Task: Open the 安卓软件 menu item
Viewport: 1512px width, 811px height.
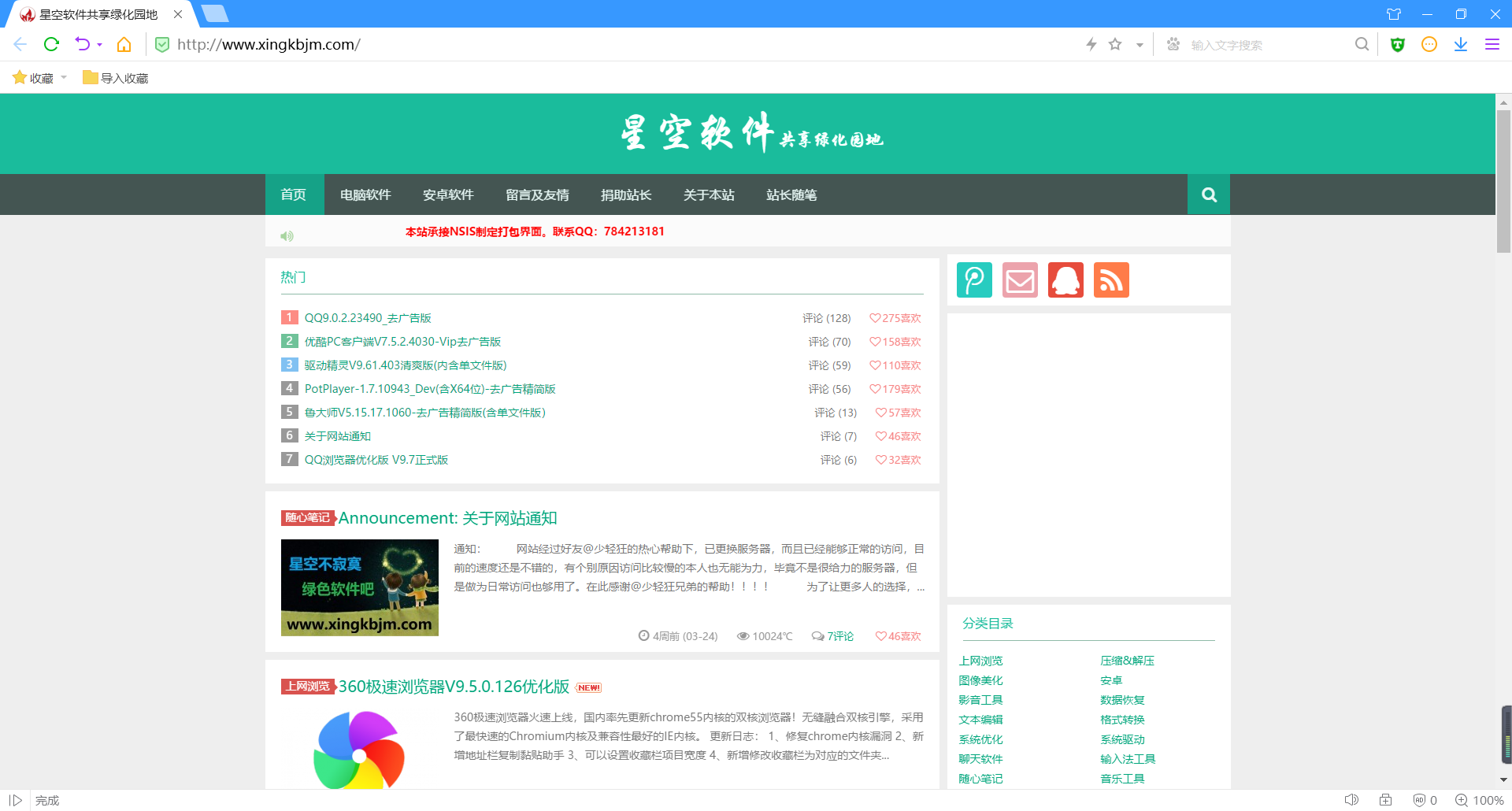Action: pos(448,194)
